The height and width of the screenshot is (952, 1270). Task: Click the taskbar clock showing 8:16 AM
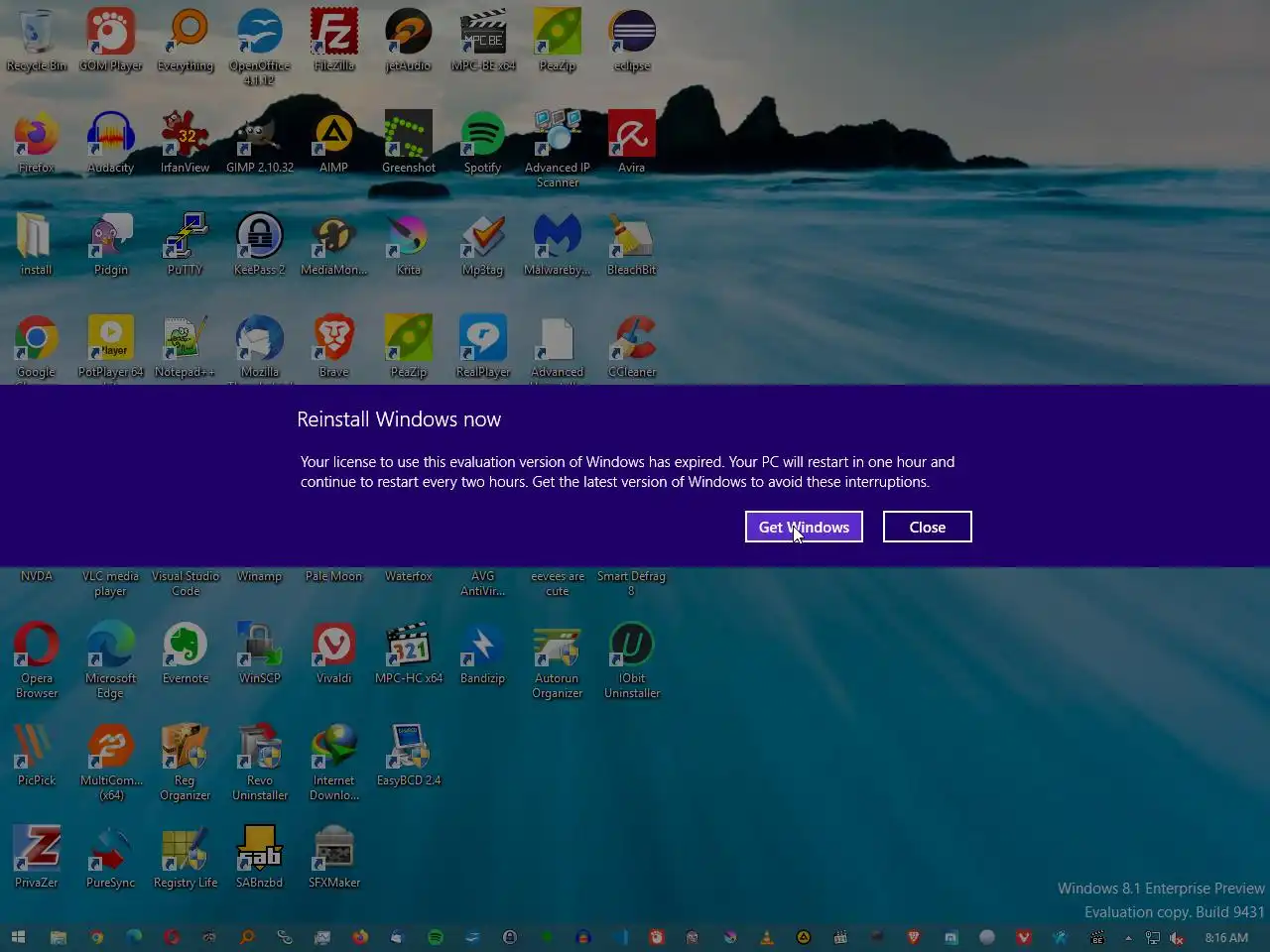point(1226,937)
